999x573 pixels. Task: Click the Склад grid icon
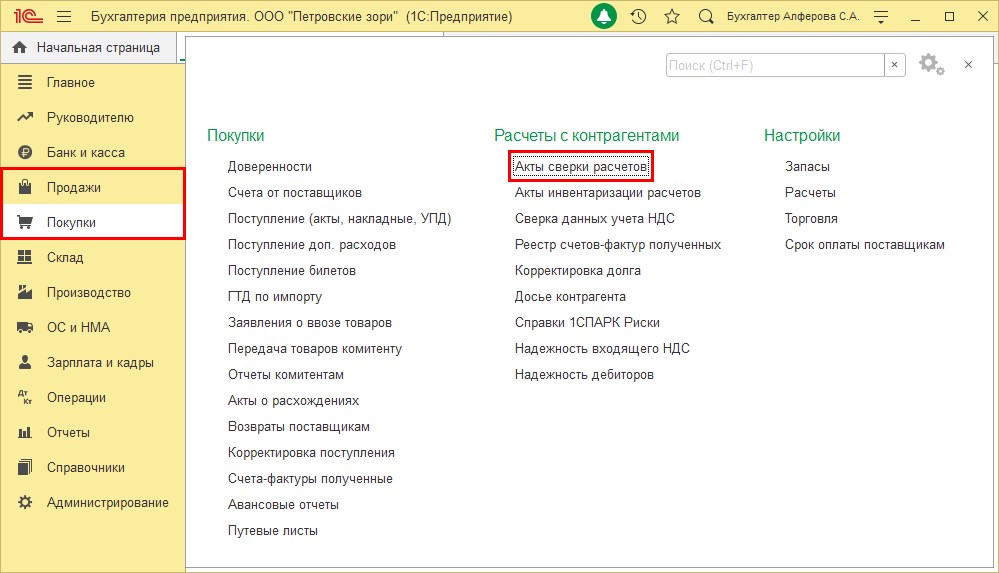pyautogui.click(x=25, y=257)
